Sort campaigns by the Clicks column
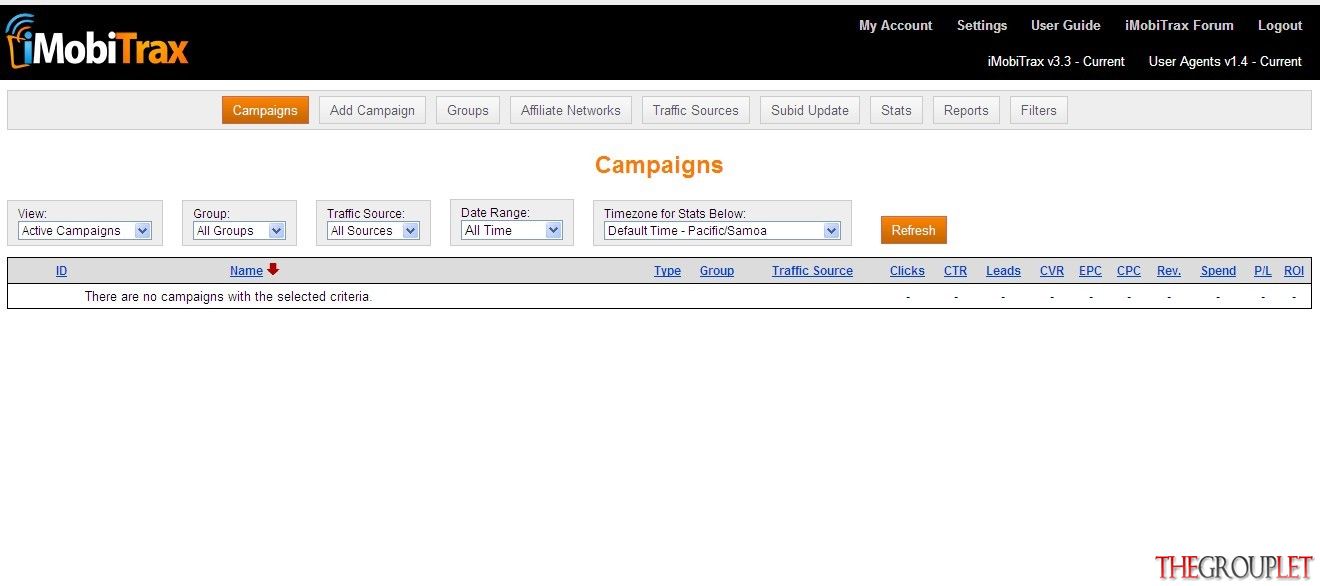 click(x=907, y=271)
